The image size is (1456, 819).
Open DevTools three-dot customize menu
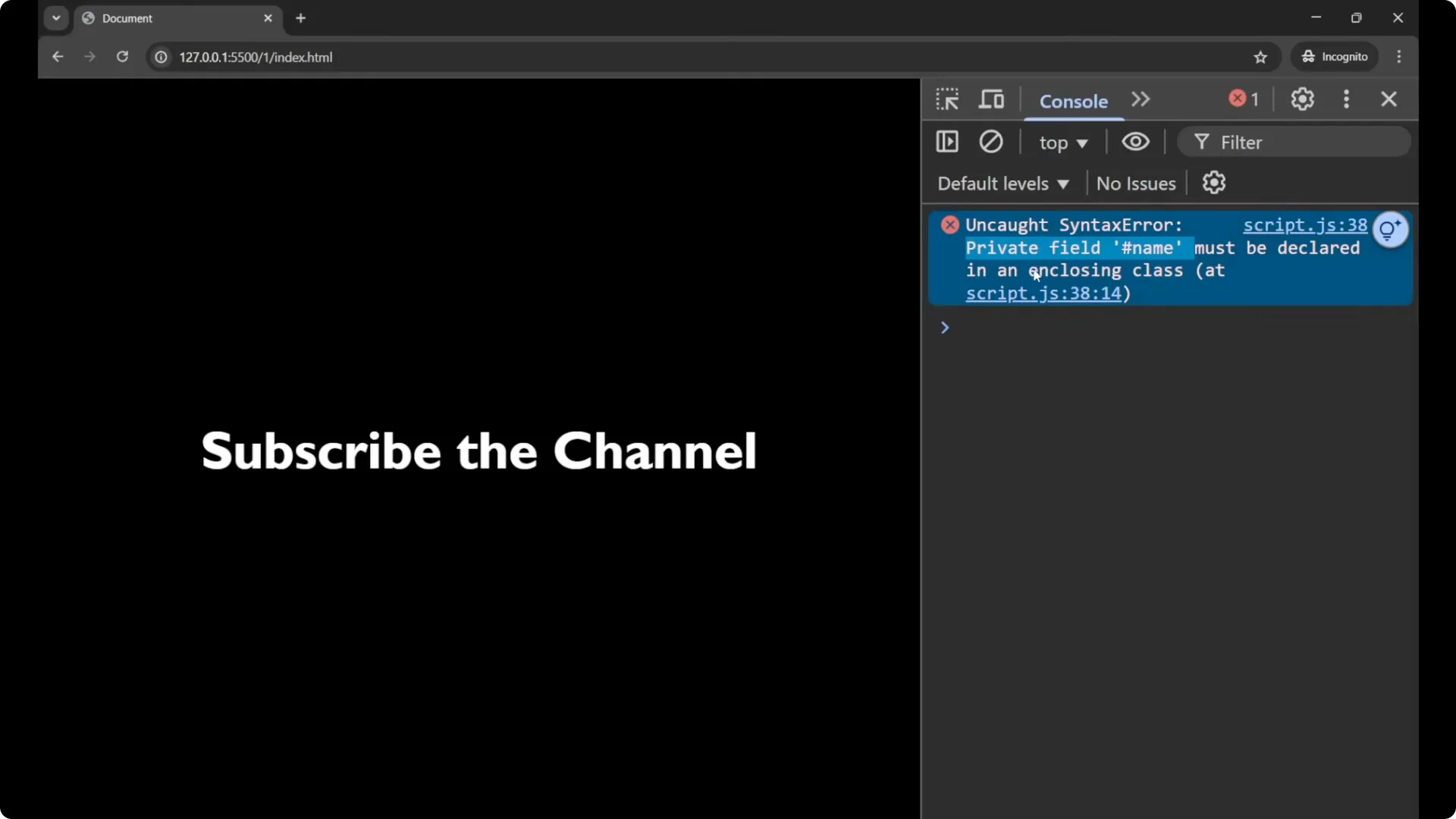pos(1346,99)
